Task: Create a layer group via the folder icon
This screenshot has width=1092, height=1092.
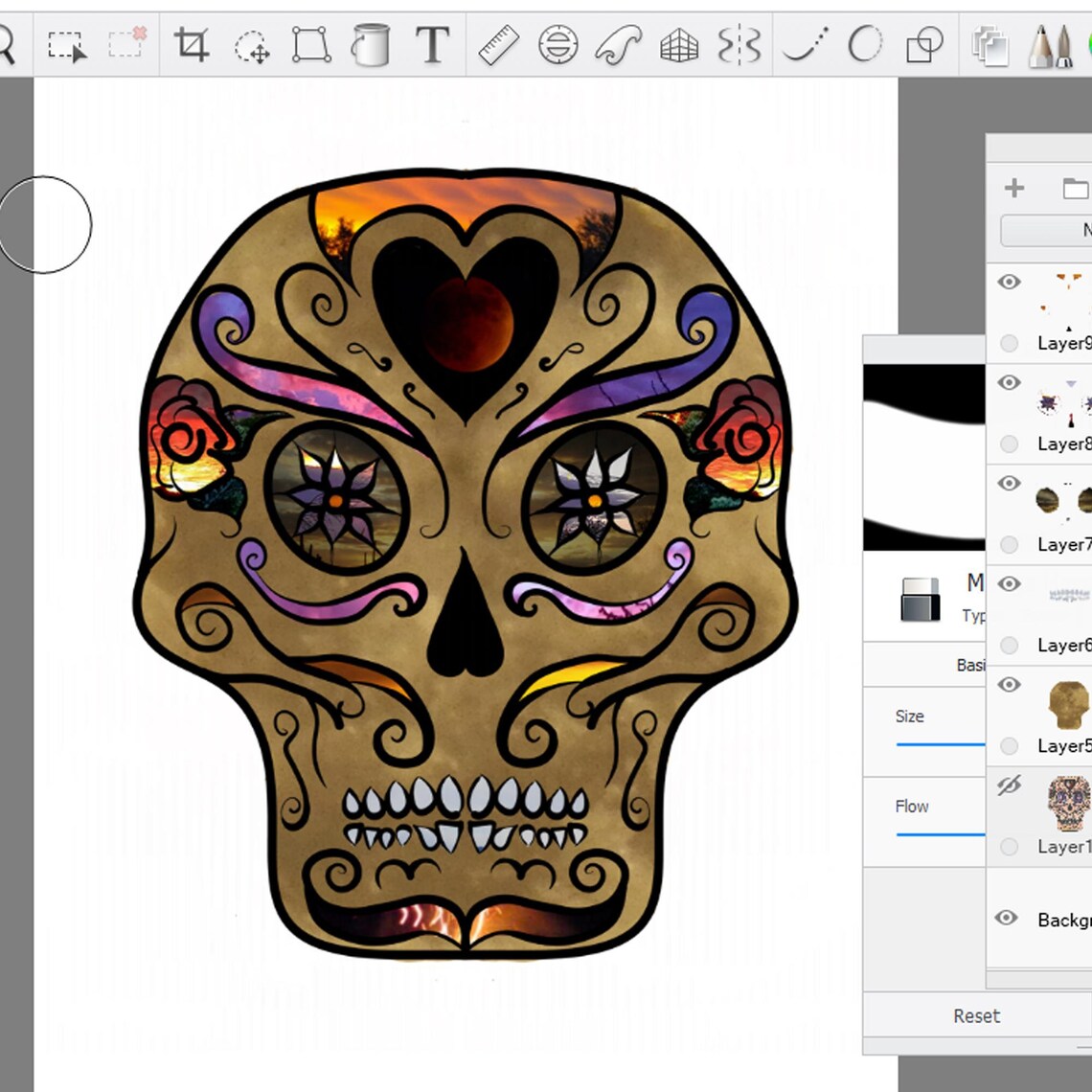Action: [1075, 188]
